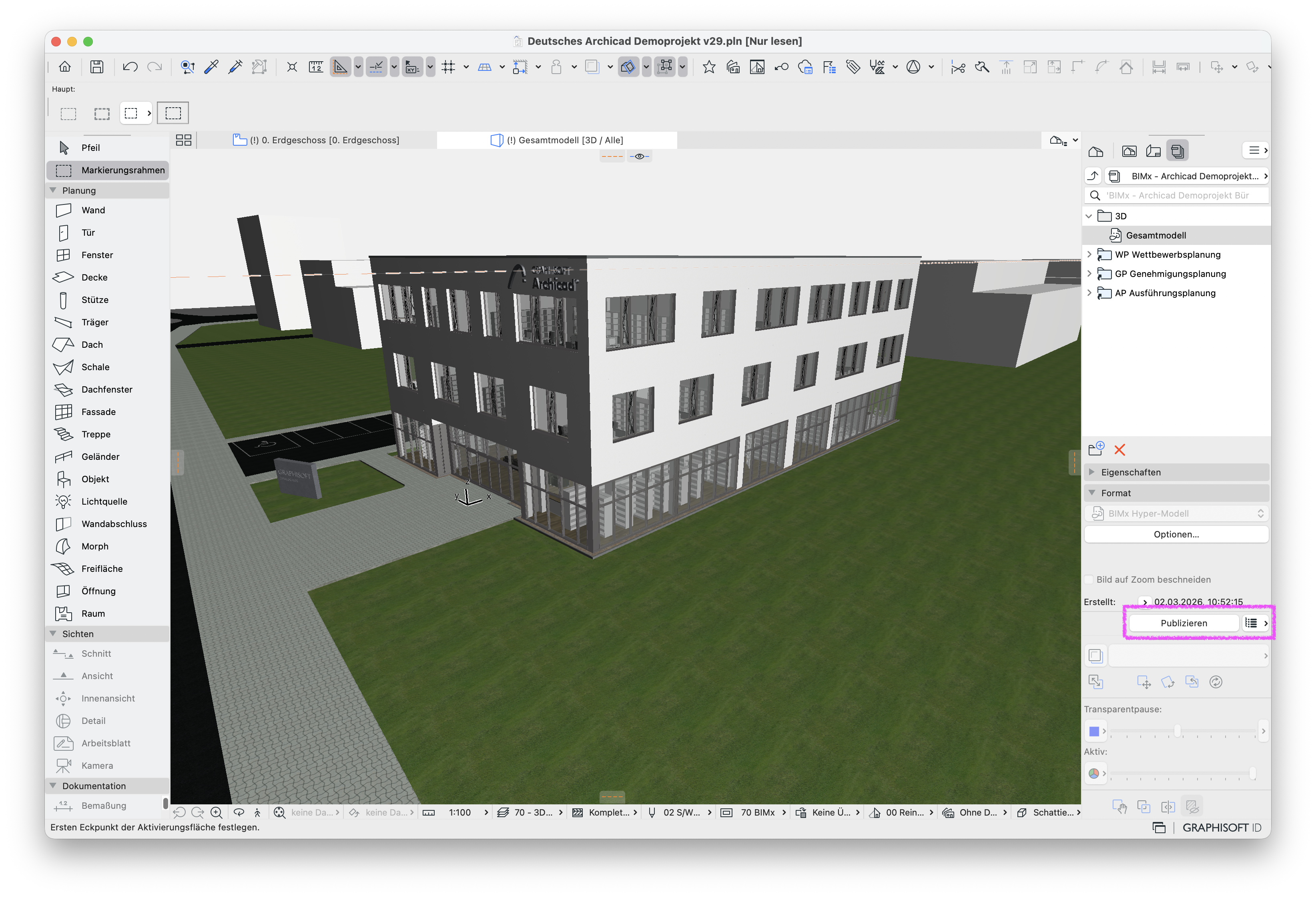Image resolution: width=1316 pixels, height=898 pixels.
Task: Open the tab overview grid
Action: (183, 140)
